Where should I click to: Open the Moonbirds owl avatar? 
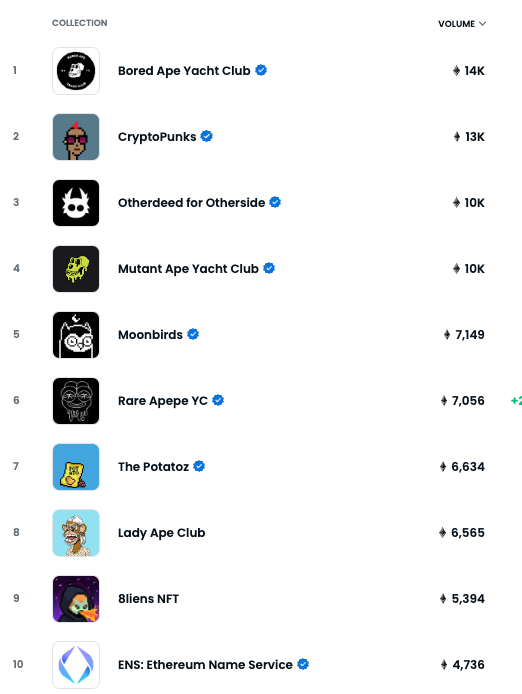click(76, 335)
